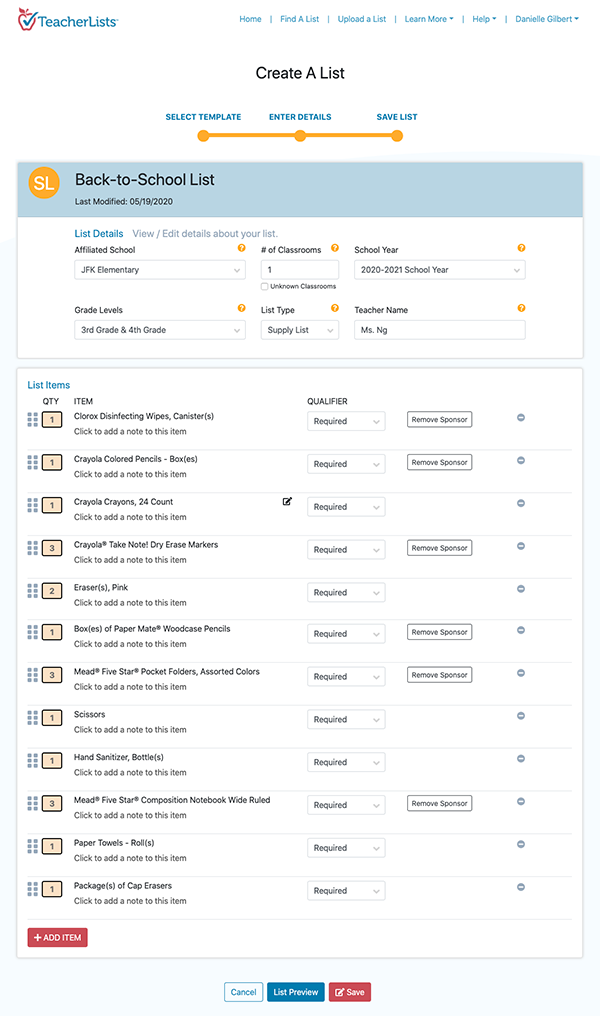Image resolution: width=600 pixels, height=1016 pixels.
Task: Remove the Cap Erasers item
Action: point(521,887)
